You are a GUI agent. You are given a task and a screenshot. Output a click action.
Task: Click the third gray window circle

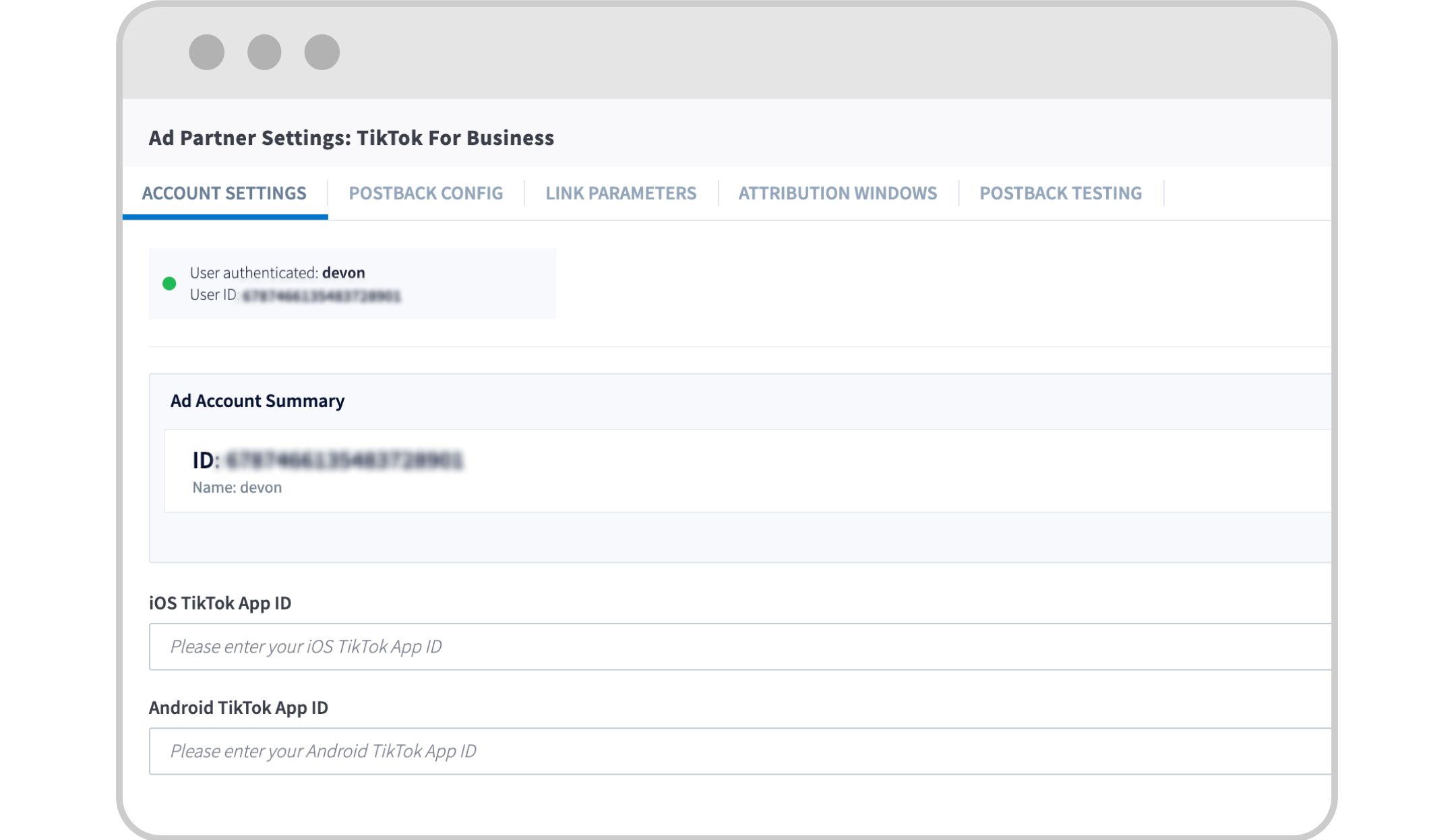point(322,53)
